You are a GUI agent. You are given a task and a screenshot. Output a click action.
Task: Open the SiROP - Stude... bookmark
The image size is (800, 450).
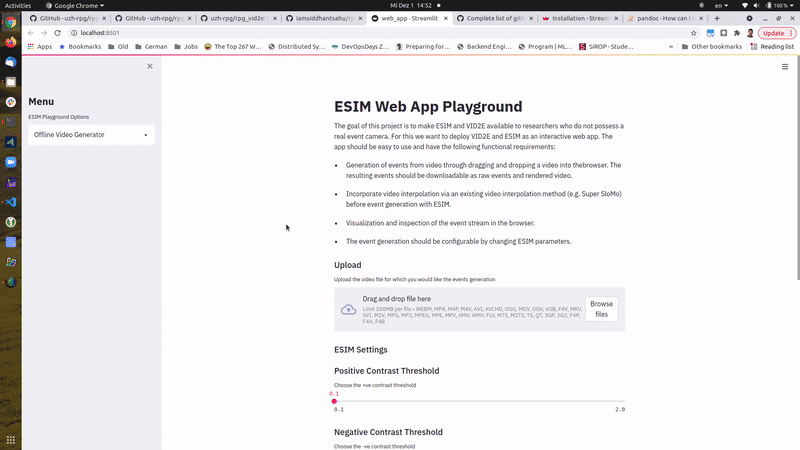[606, 46]
